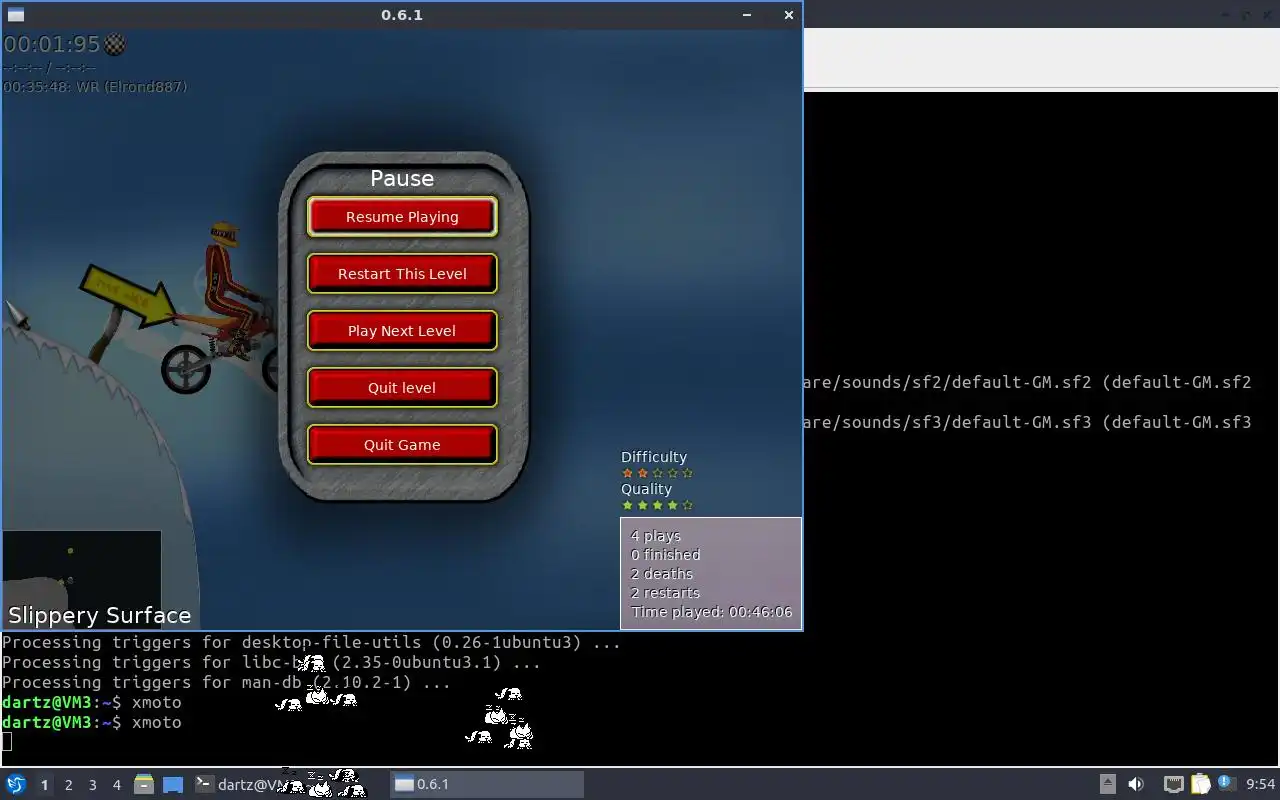The image size is (1280, 800).
Task: Click the Difficulty star rating
Action: coord(657,473)
